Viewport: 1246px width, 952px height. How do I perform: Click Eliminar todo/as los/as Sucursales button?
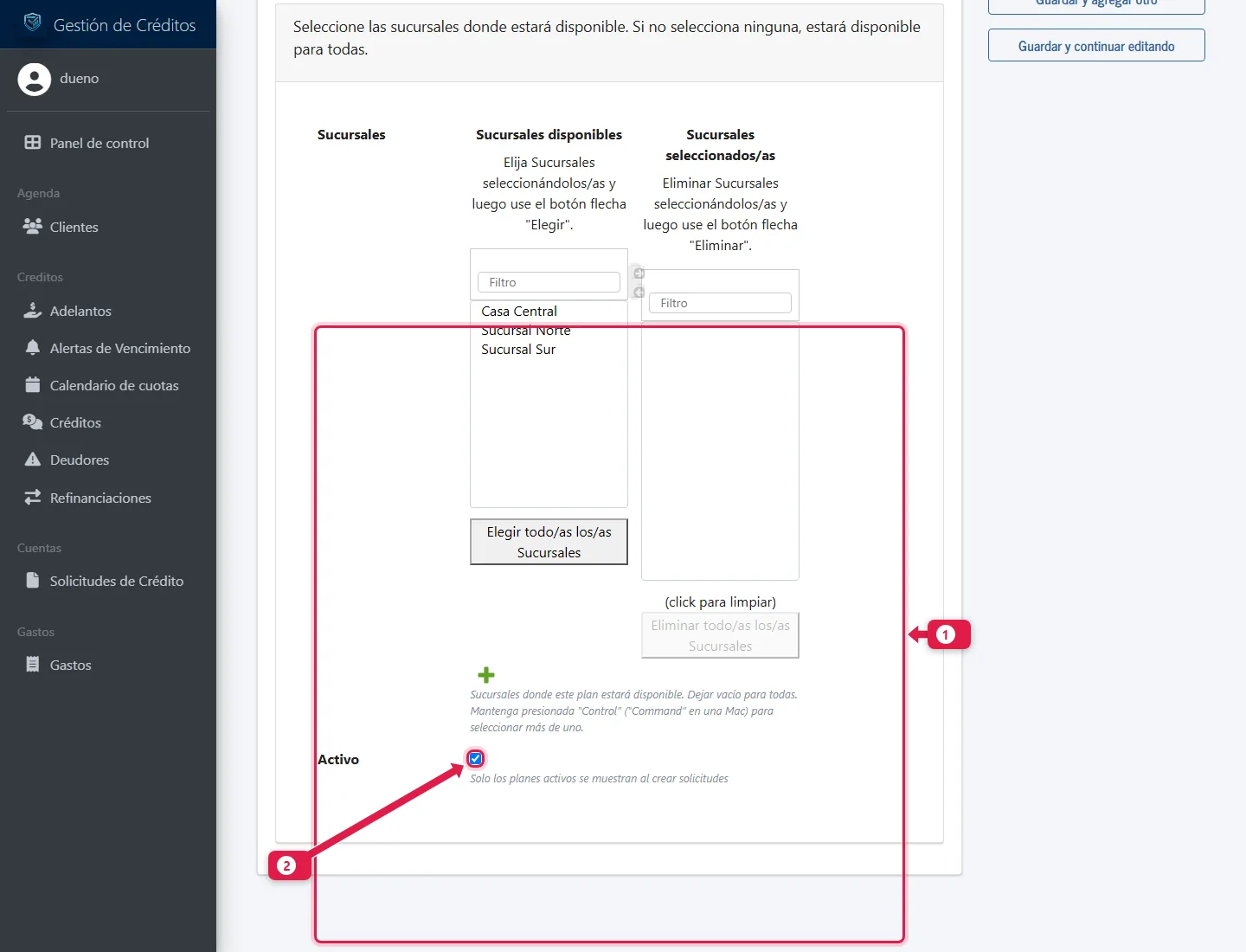(x=720, y=635)
